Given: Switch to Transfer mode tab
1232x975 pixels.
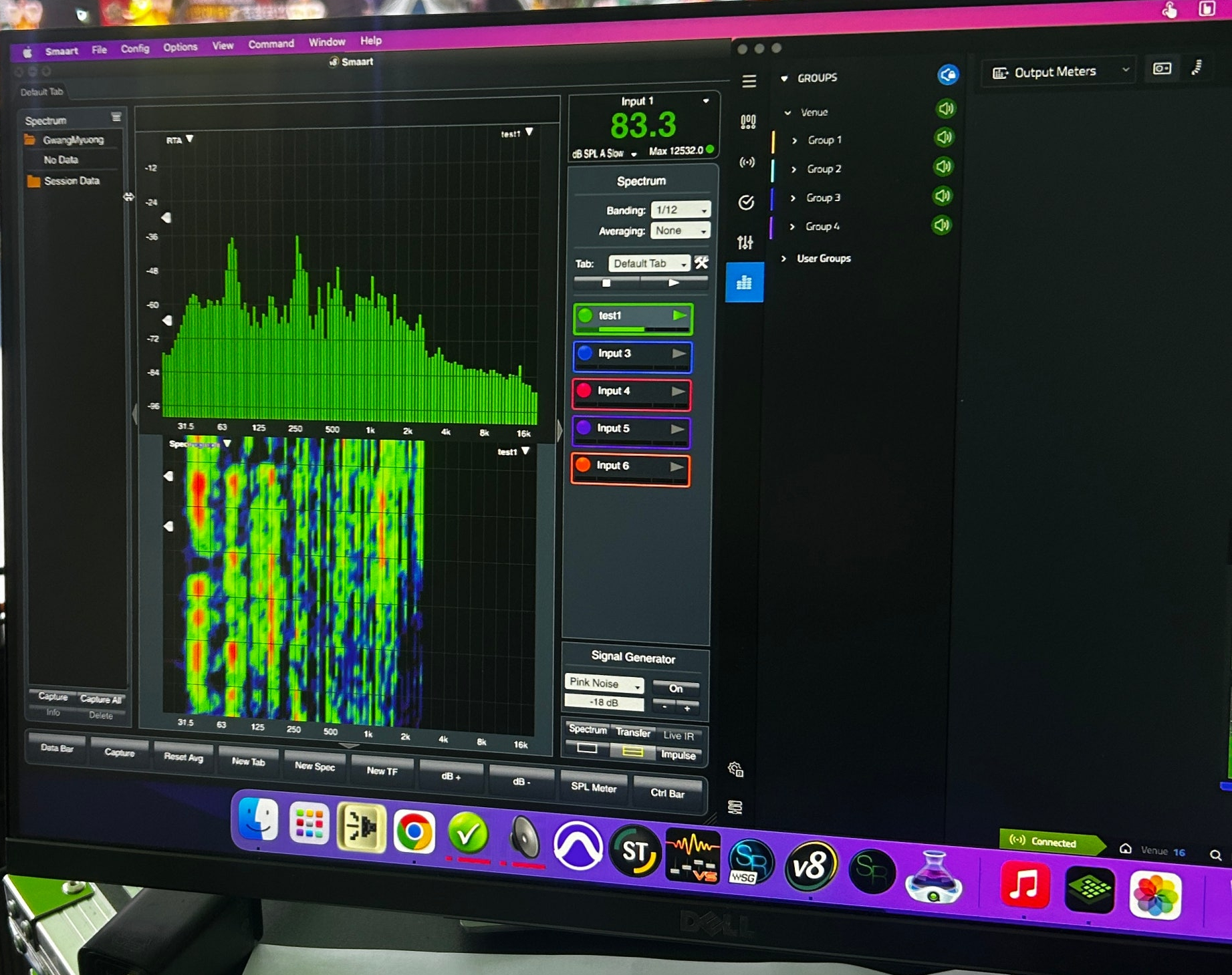Looking at the screenshot, I should 632,732.
